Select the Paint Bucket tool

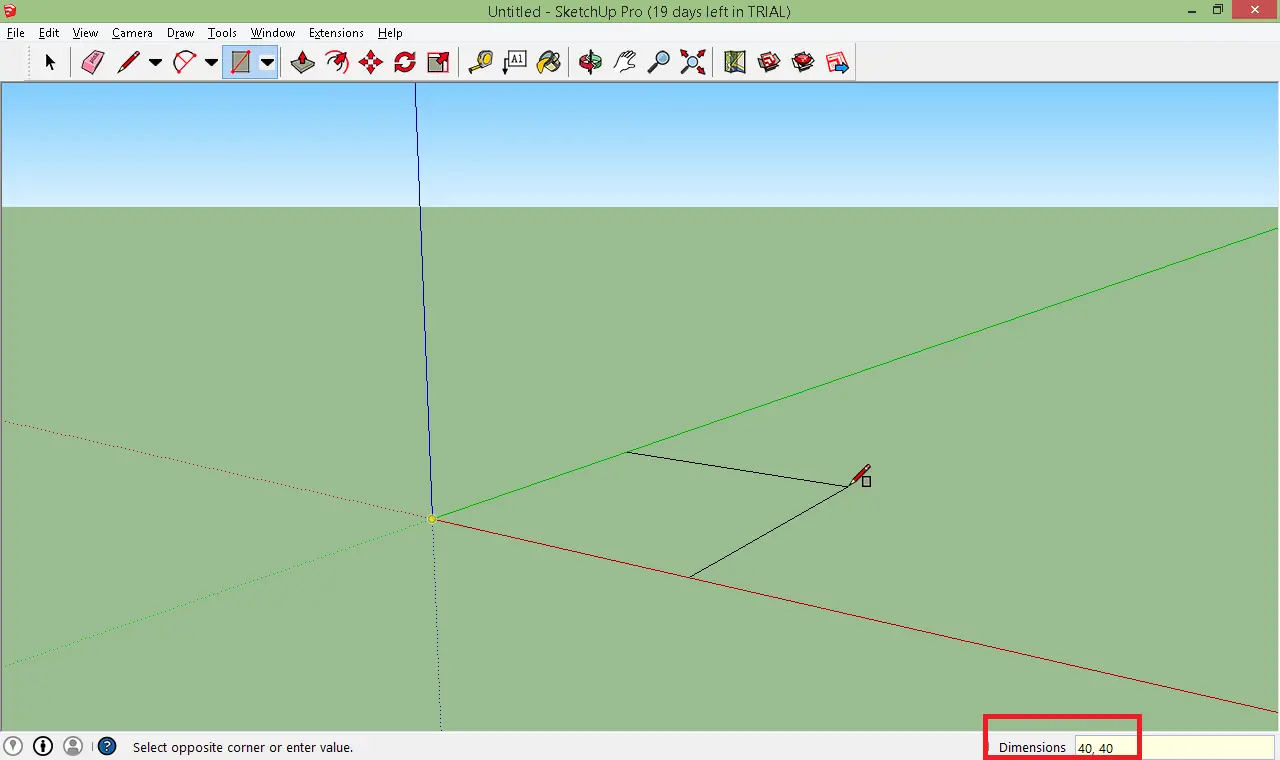pos(548,62)
